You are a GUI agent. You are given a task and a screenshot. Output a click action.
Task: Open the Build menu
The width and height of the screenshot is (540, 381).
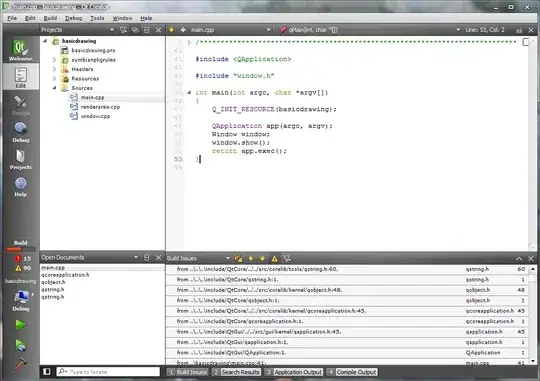click(x=50, y=18)
